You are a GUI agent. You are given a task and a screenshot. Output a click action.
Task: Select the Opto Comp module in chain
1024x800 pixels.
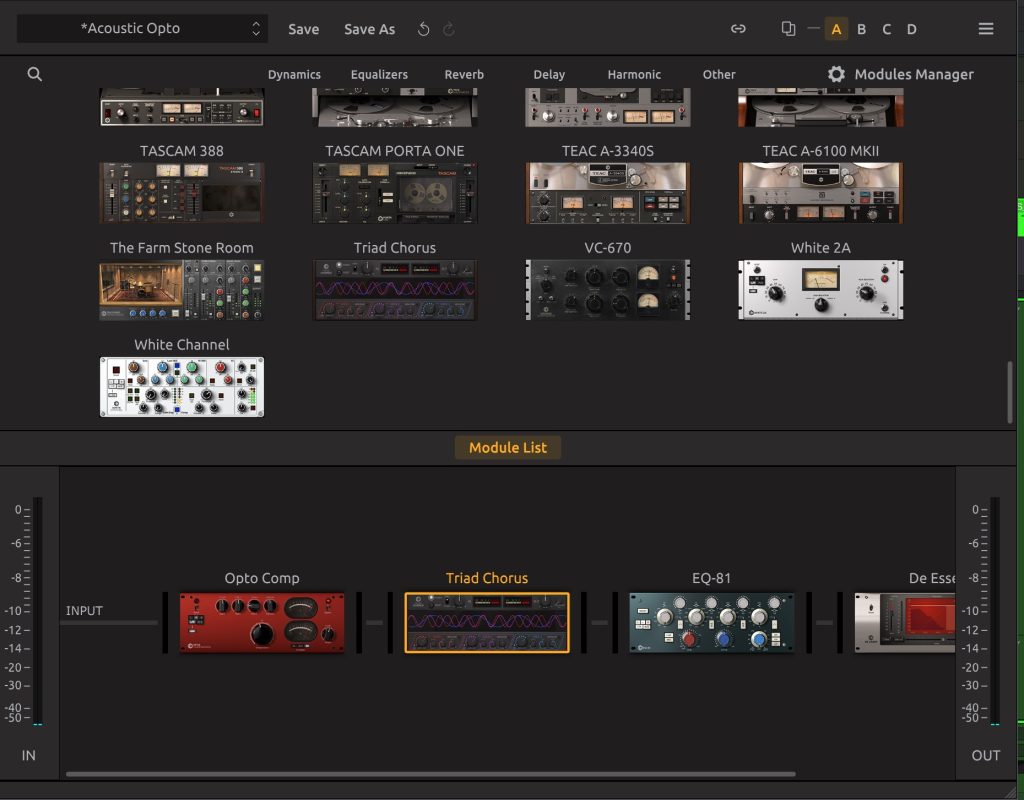[x=262, y=622]
